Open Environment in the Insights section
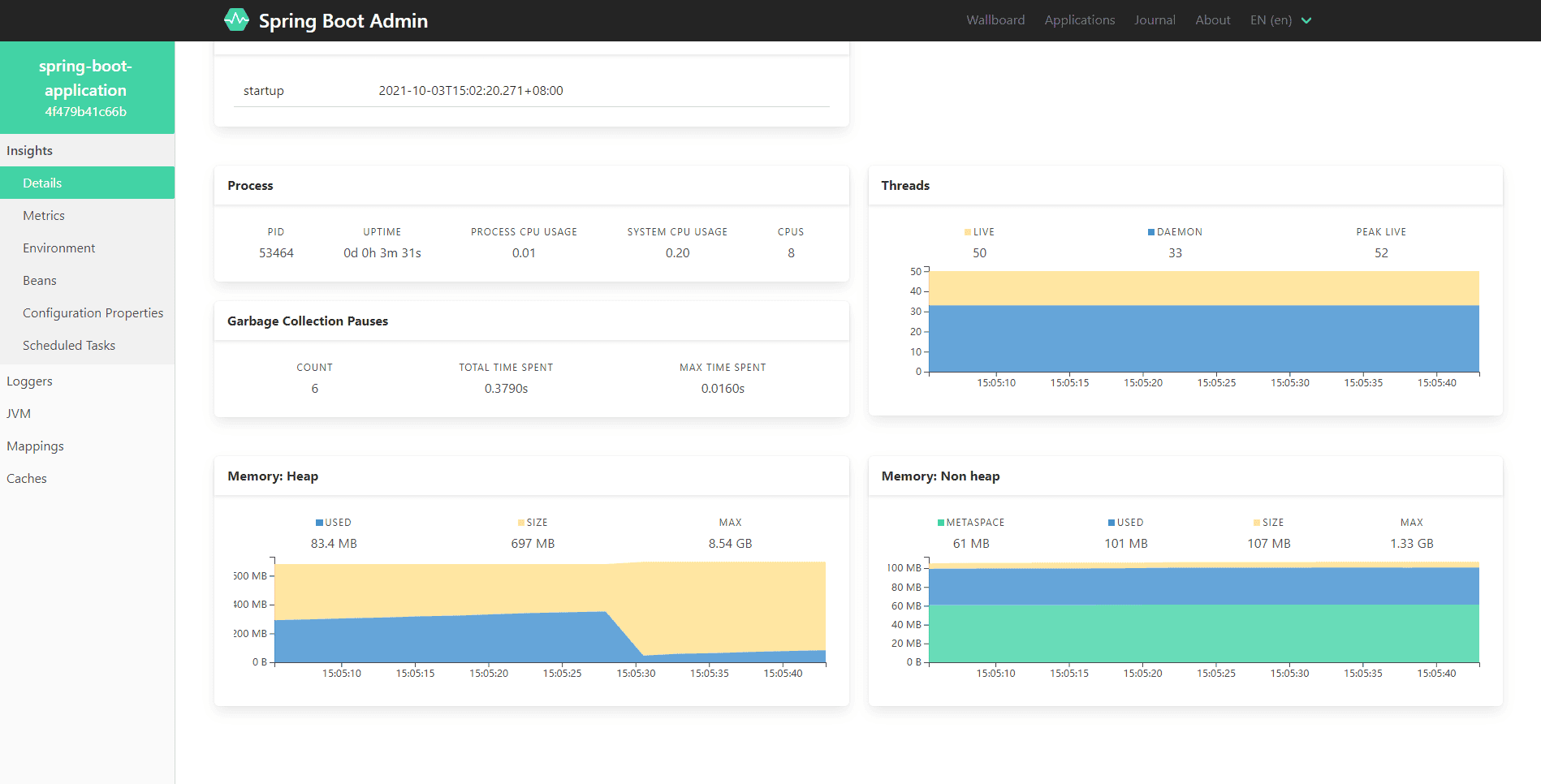 click(58, 248)
